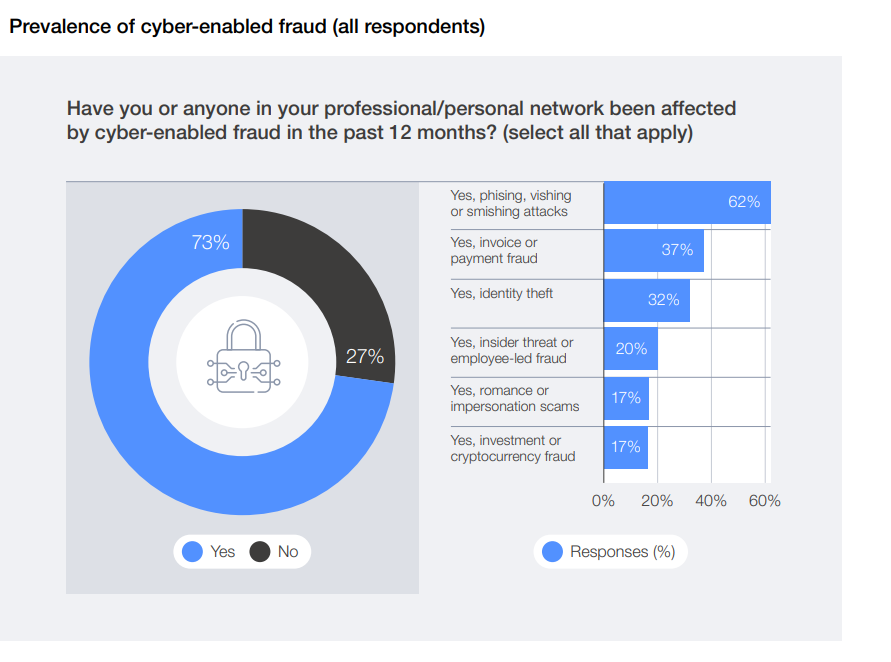891x662 pixels.
Task: Click the 32% identity theft bar
Action: (646, 300)
